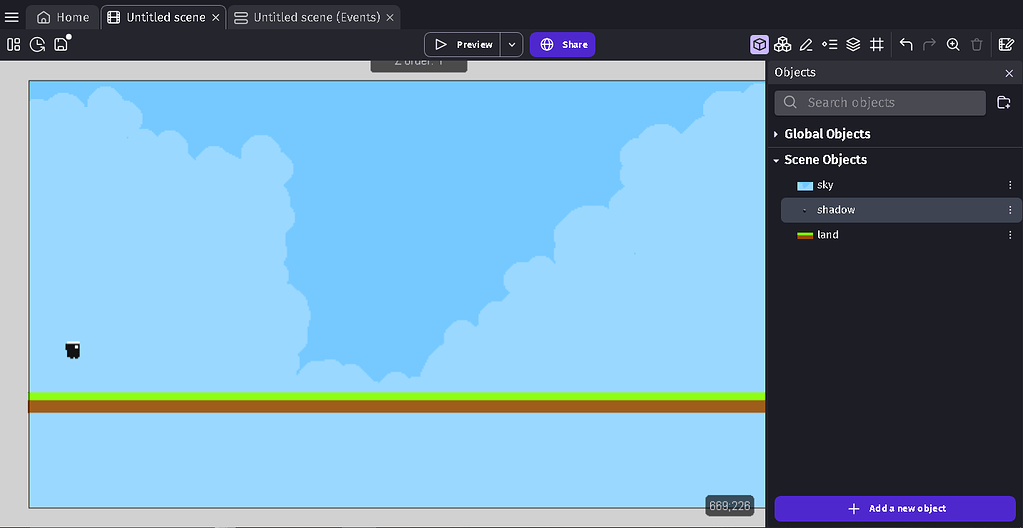Switch to the Home tab

(x=63, y=18)
